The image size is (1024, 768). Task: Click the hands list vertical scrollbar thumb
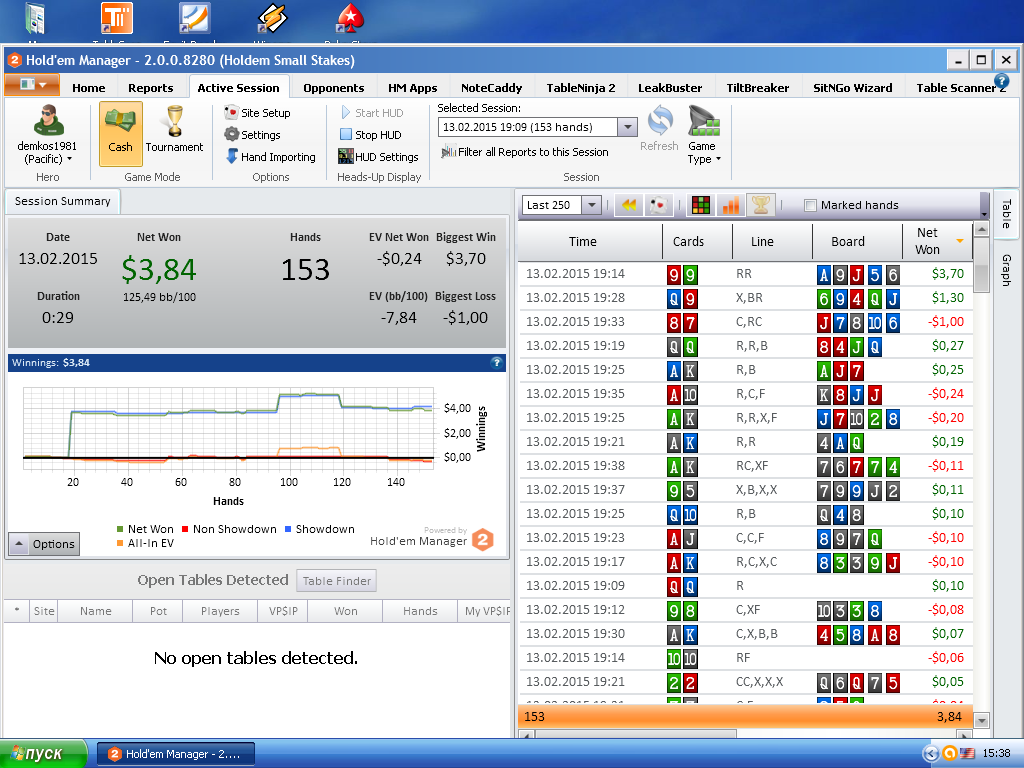981,266
